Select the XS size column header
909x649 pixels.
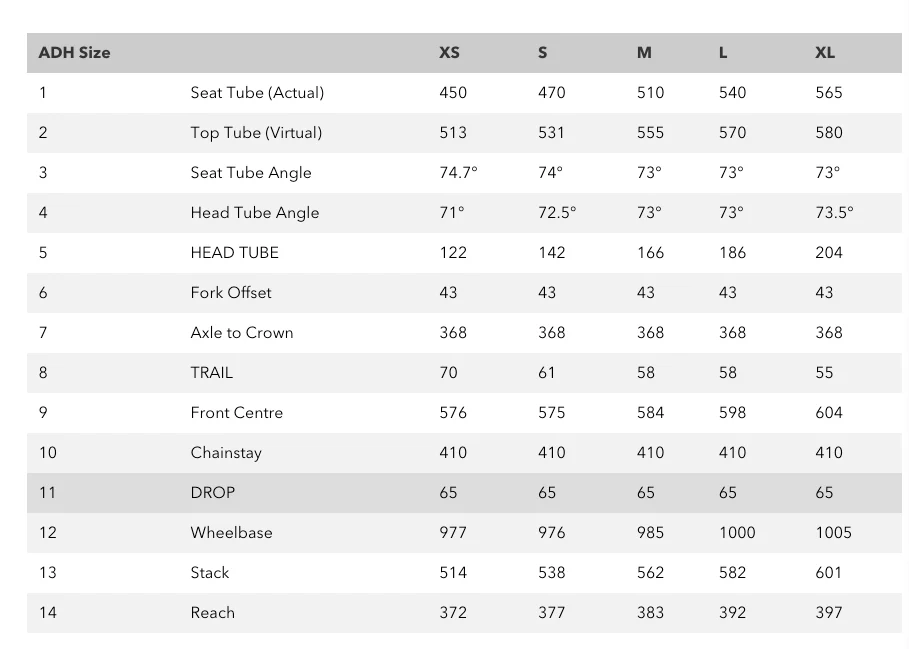pyautogui.click(x=449, y=52)
